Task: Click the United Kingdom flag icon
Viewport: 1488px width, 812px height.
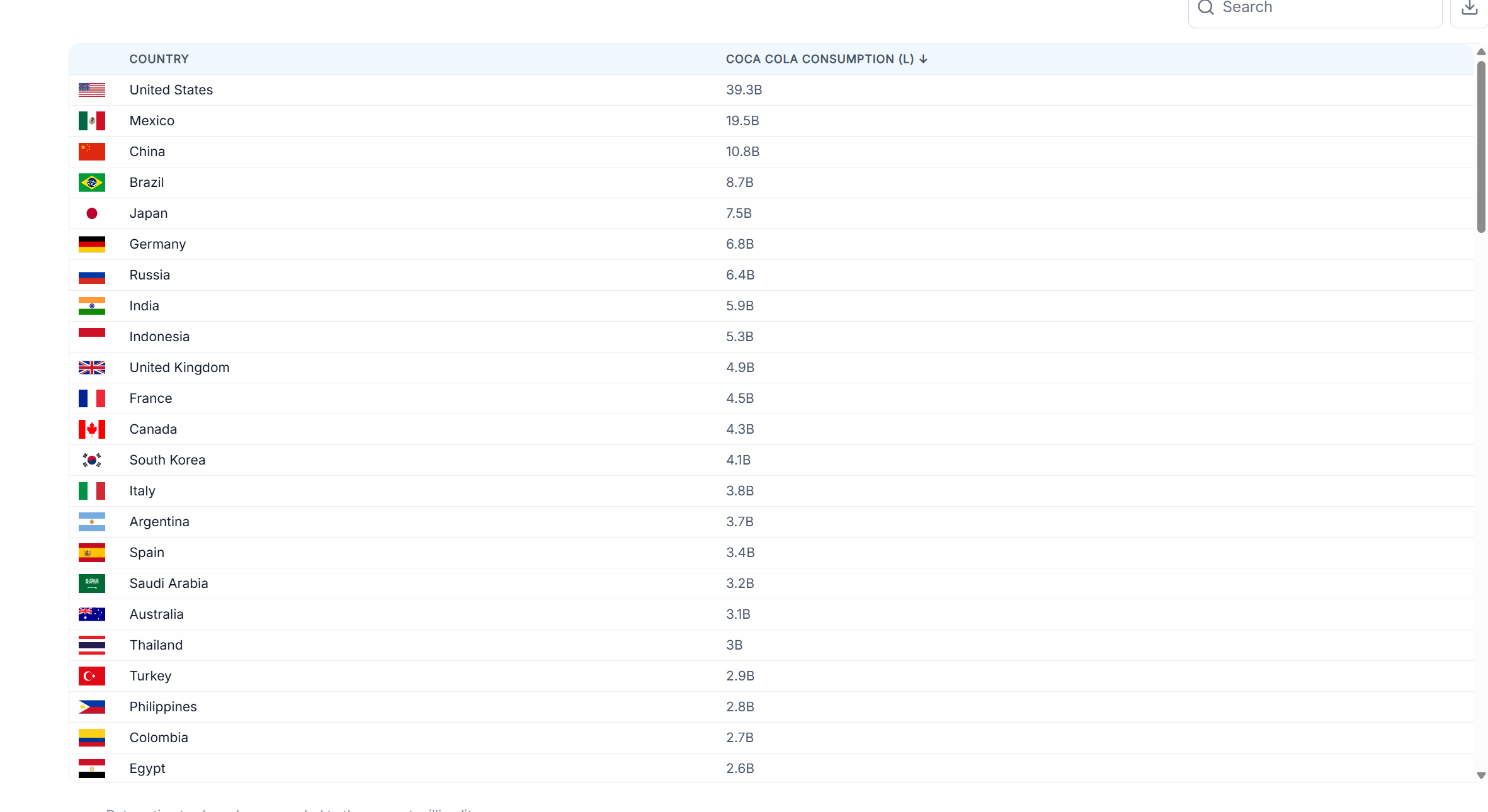Action: click(x=92, y=368)
